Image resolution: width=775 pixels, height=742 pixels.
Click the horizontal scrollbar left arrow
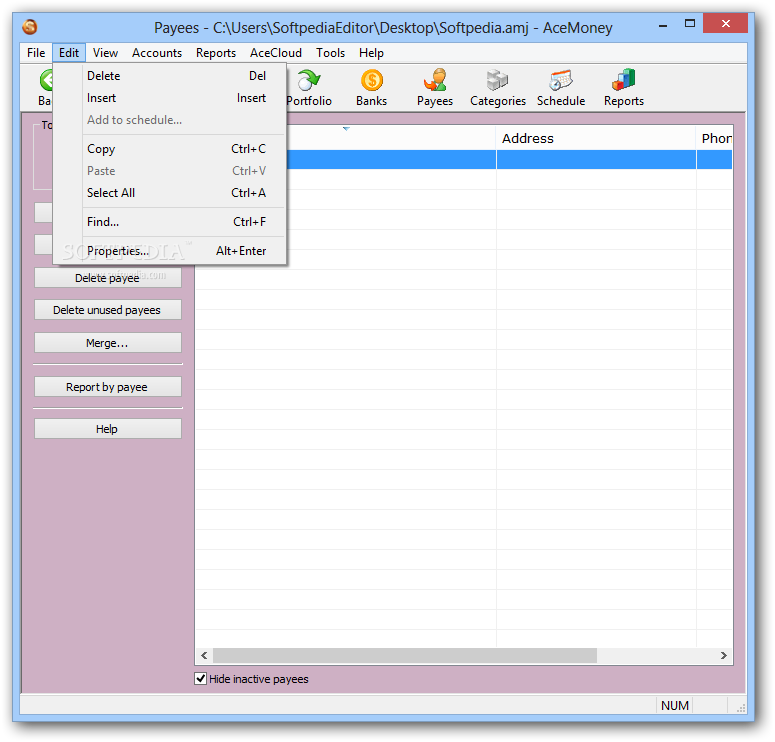pyautogui.click(x=204, y=655)
